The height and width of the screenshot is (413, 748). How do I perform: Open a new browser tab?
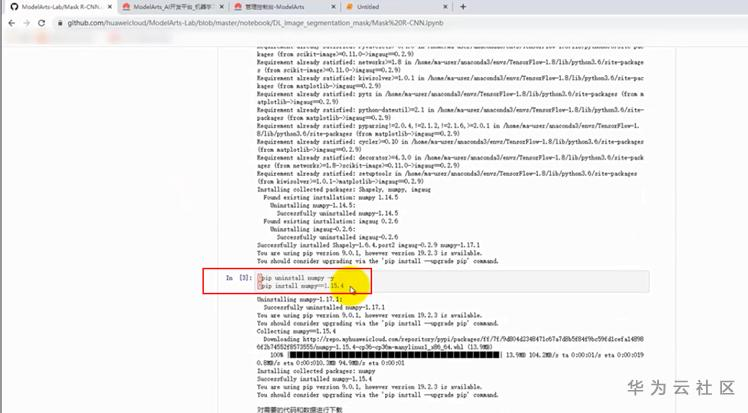tap(463, 7)
